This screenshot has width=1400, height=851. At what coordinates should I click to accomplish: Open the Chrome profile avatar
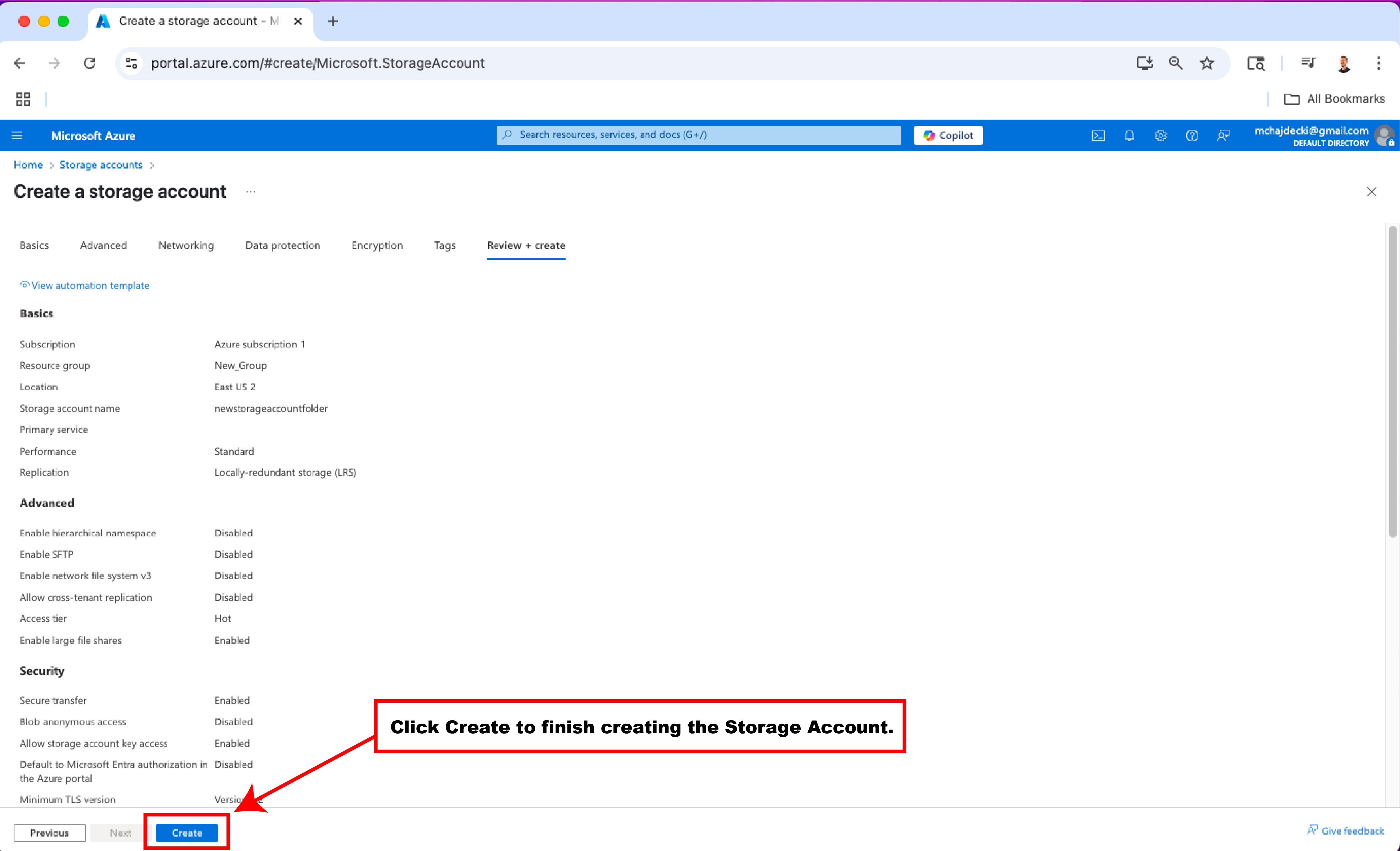tap(1344, 63)
